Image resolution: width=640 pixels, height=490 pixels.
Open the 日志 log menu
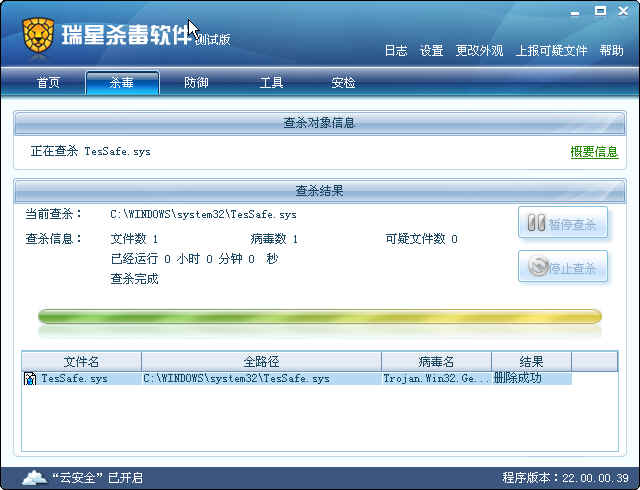(x=396, y=50)
